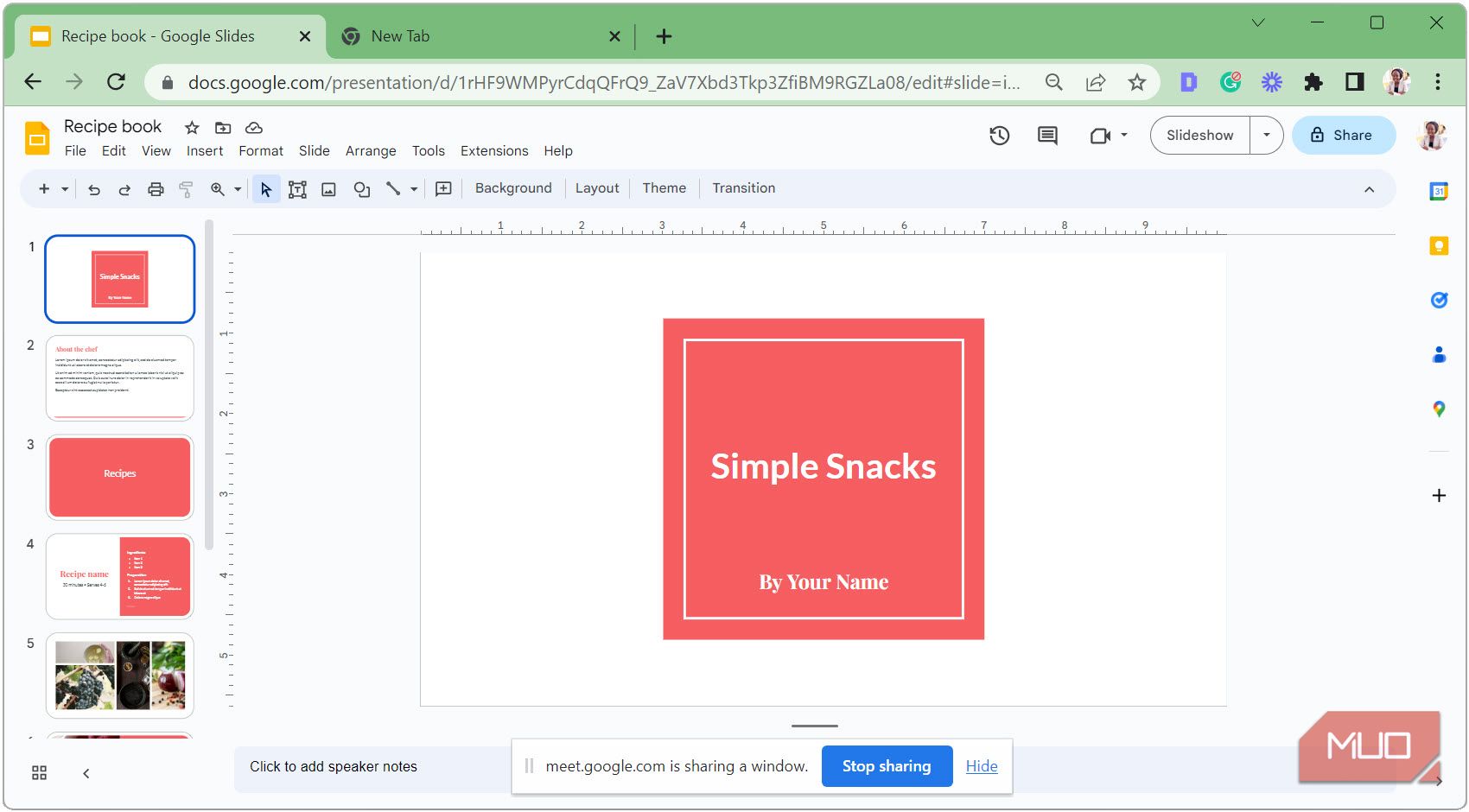Open the Insert menu
The image size is (1469, 812).
click(x=205, y=151)
